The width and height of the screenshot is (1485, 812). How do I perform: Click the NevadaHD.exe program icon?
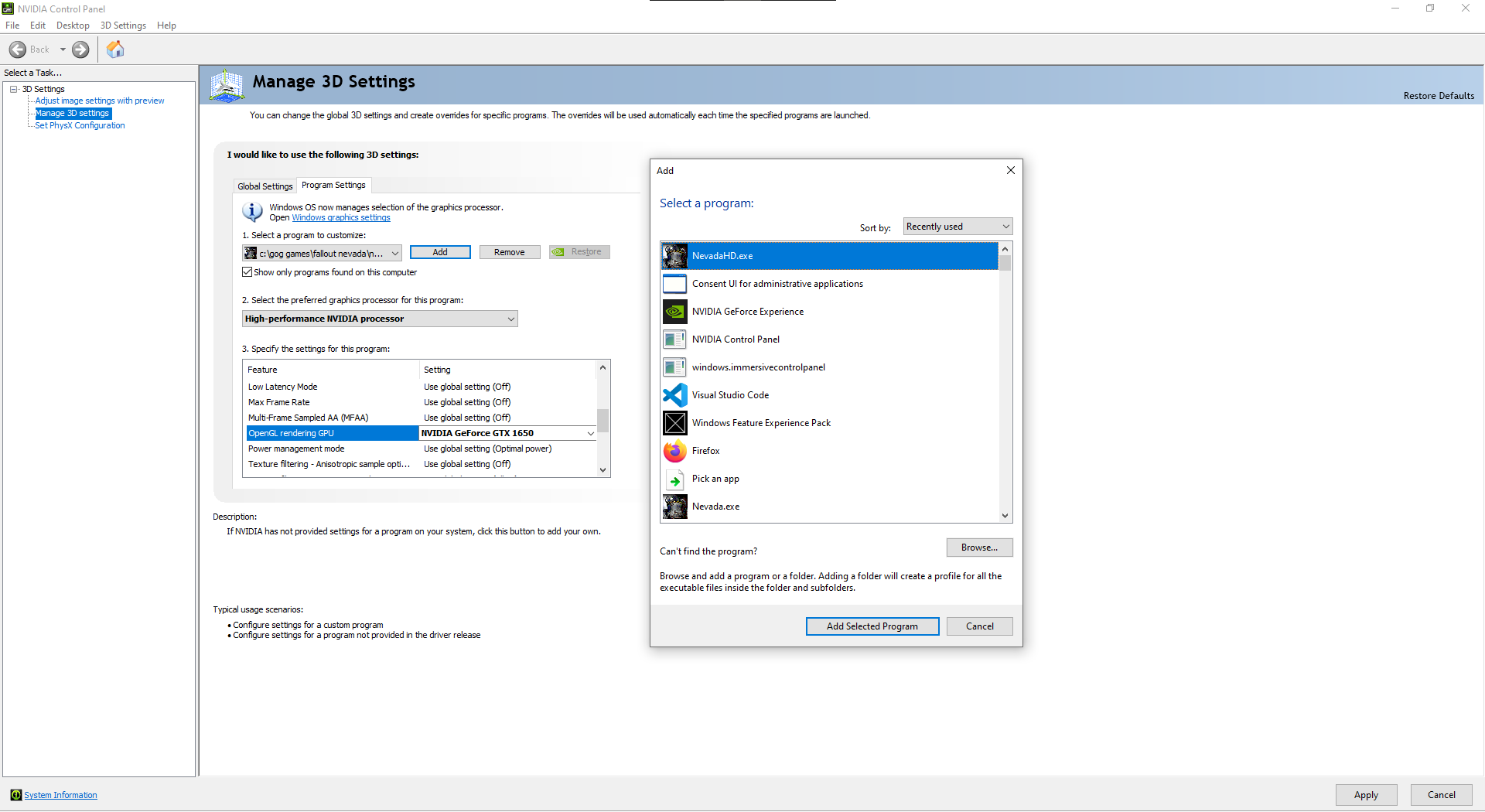674,256
